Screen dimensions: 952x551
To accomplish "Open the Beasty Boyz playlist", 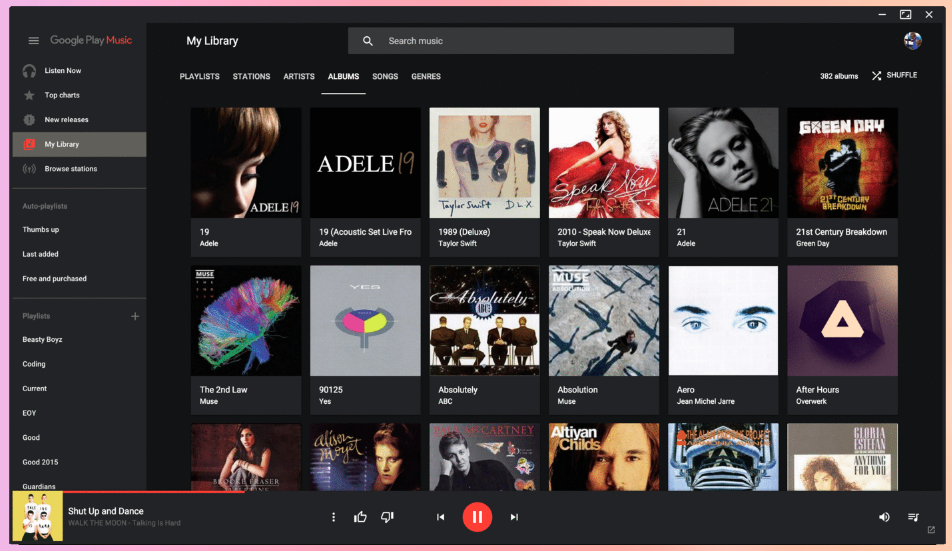I will pos(42,339).
